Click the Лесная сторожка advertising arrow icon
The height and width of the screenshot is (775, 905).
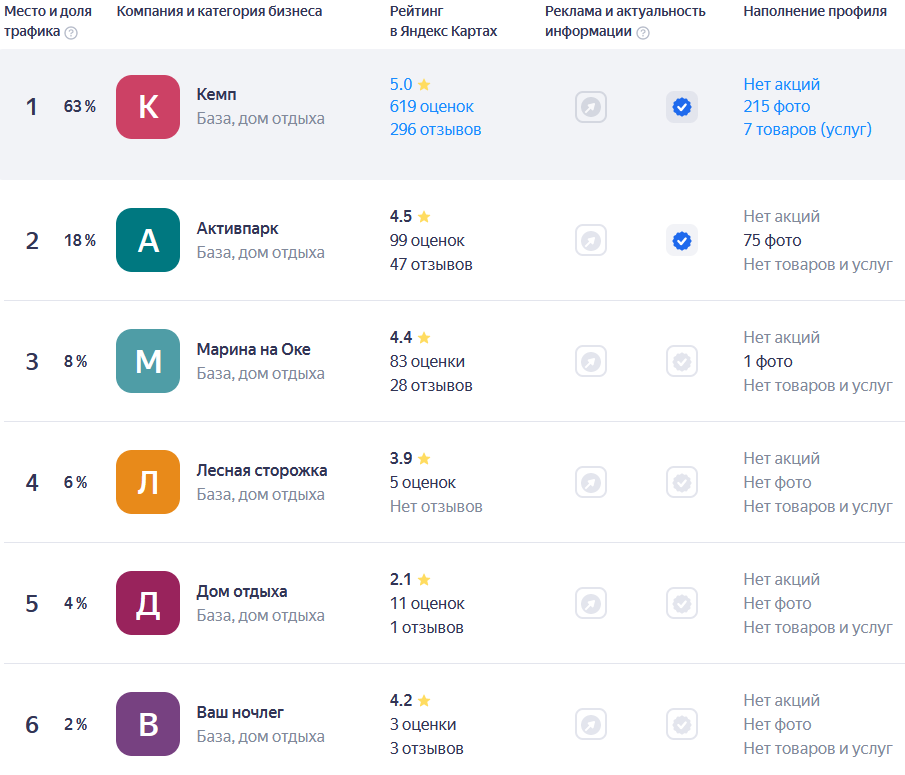pyautogui.click(x=590, y=482)
